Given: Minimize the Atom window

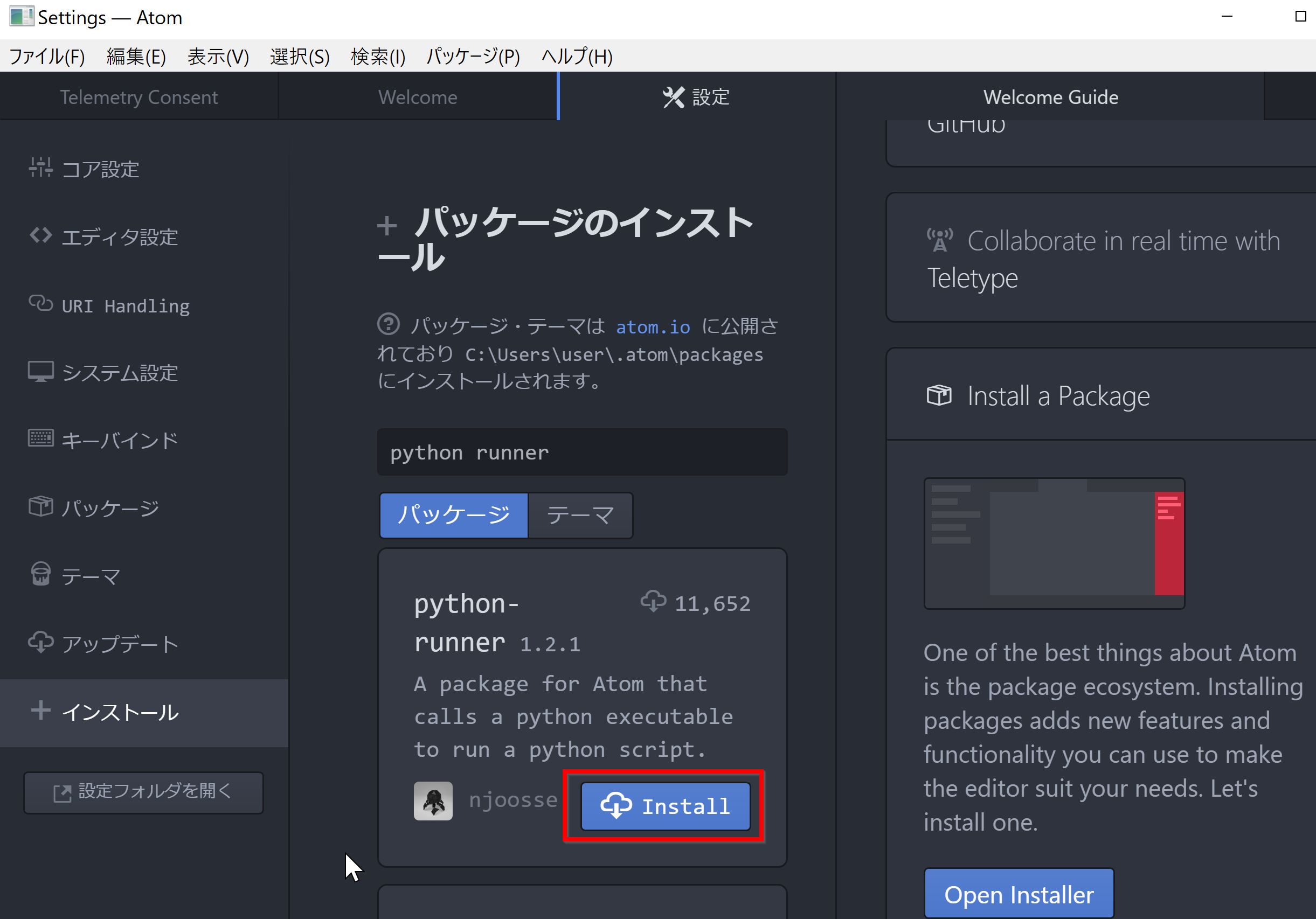Looking at the screenshot, I should 1227,17.
